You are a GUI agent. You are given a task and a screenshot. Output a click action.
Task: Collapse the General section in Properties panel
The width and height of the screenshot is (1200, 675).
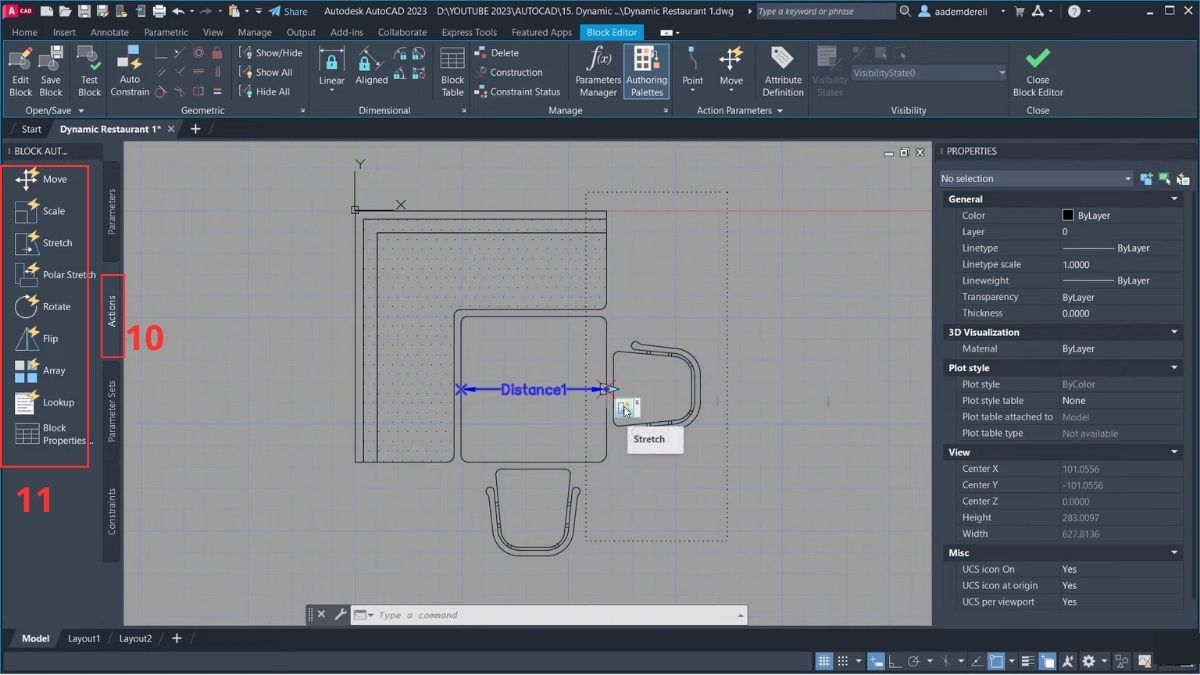click(x=1174, y=198)
